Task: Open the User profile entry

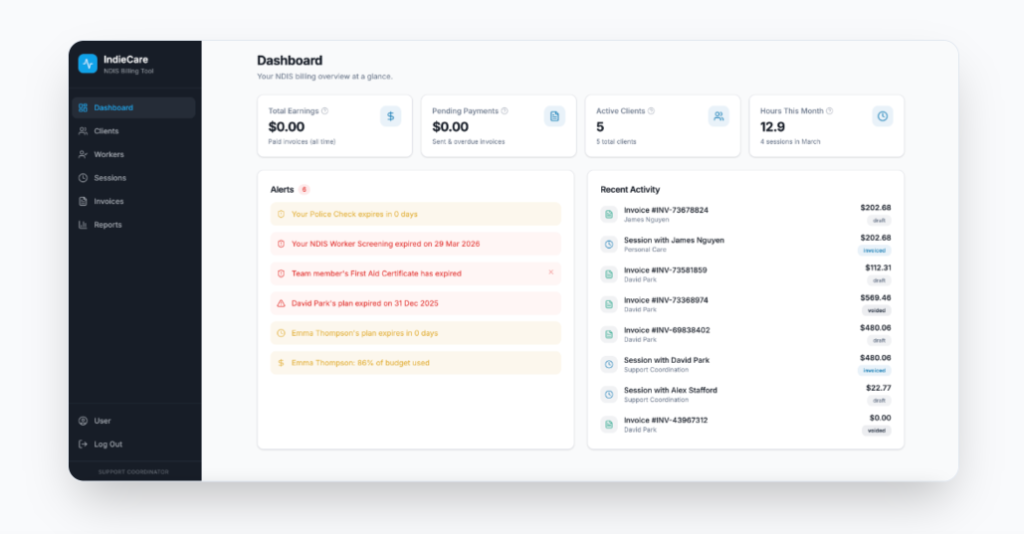Action: pyautogui.click(x=134, y=421)
